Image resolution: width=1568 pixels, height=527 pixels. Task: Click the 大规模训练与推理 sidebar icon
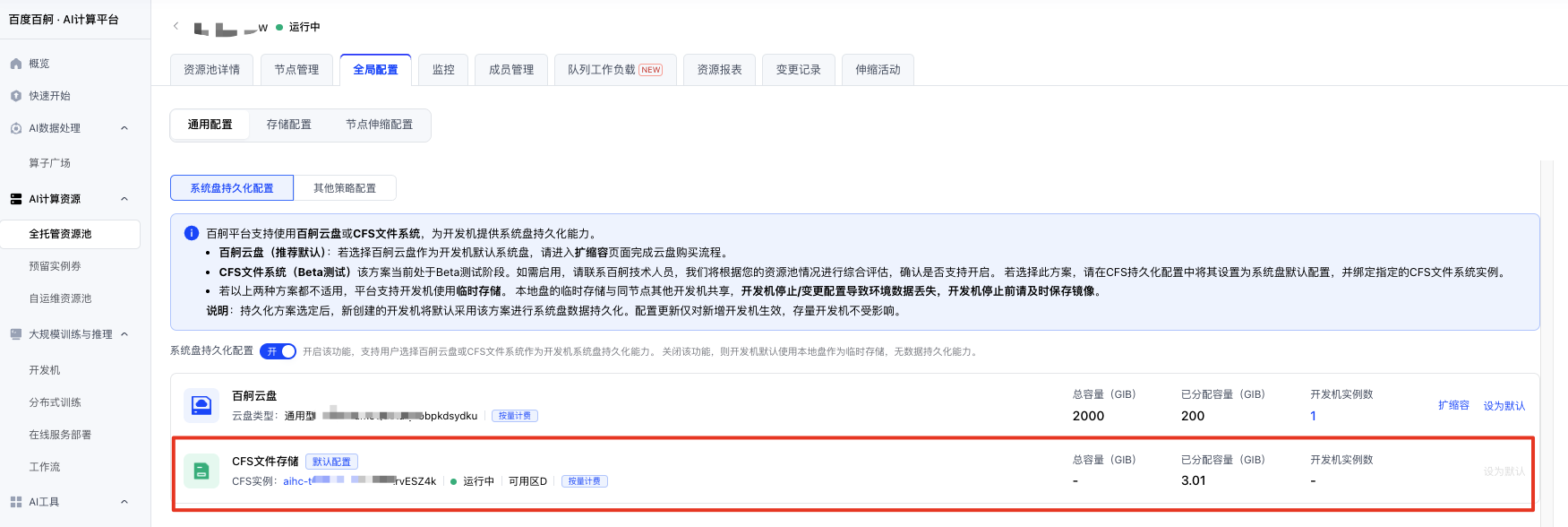click(x=16, y=334)
